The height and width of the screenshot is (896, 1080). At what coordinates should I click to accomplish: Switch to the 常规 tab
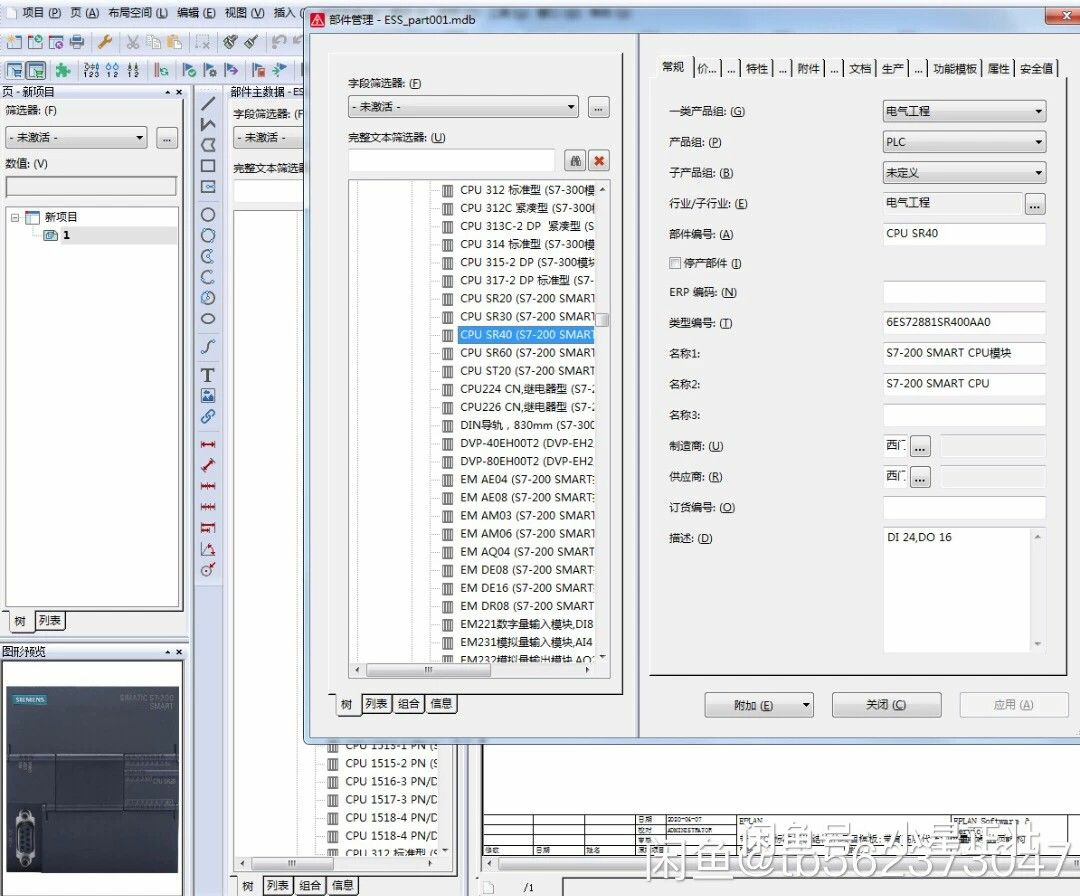(673, 67)
